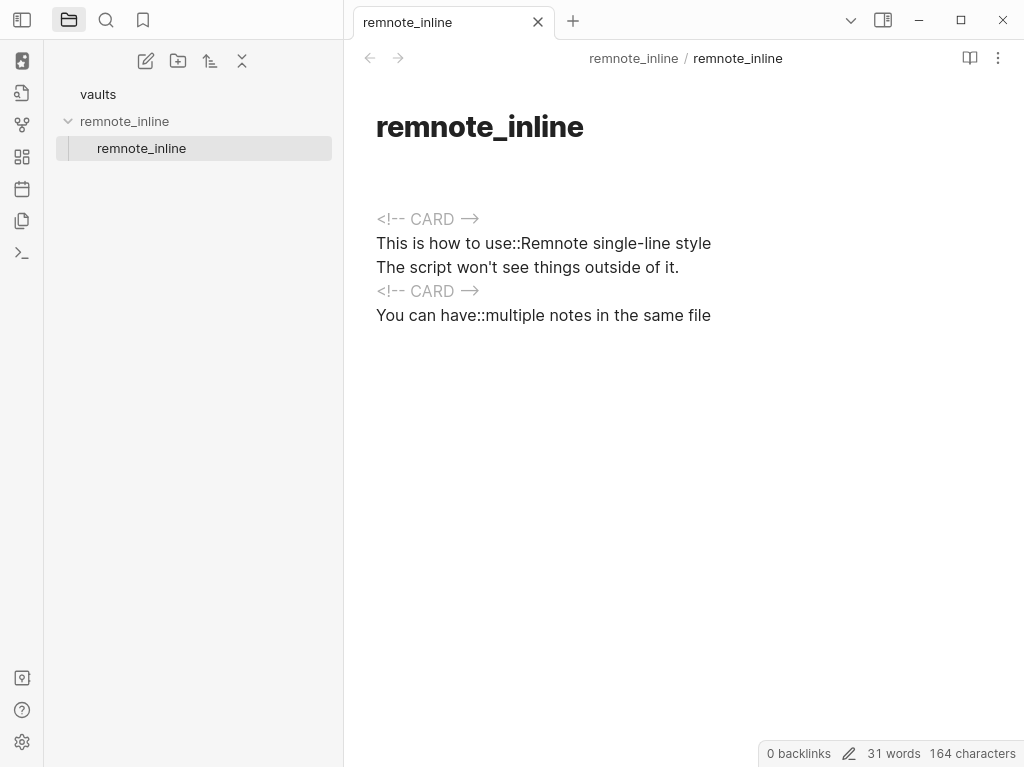Create a new folder
This screenshot has height=767, width=1024.
pos(178,61)
